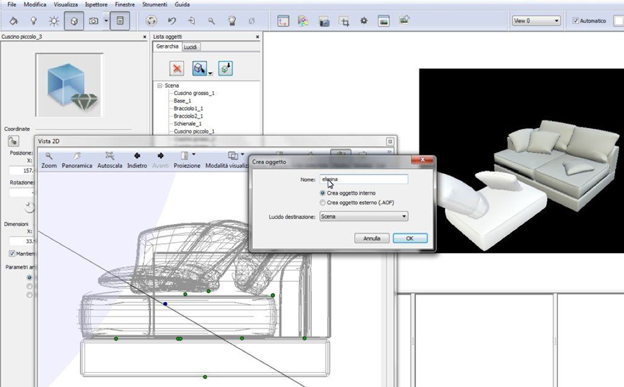Select the light bulb toolbar icon
Image resolution: width=624 pixels, height=387 pixels.
(x=34, y=21)
